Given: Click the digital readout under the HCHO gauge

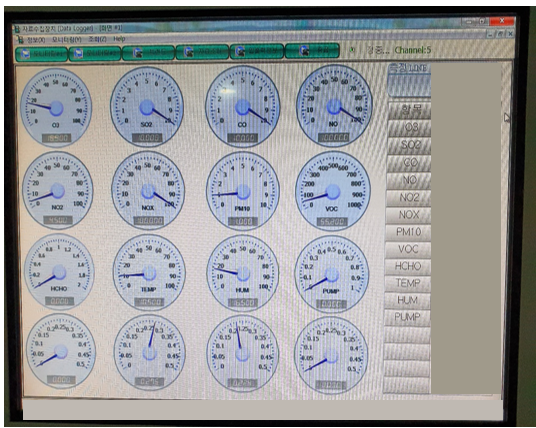Looking at the screenshot, I should point(59,301).
